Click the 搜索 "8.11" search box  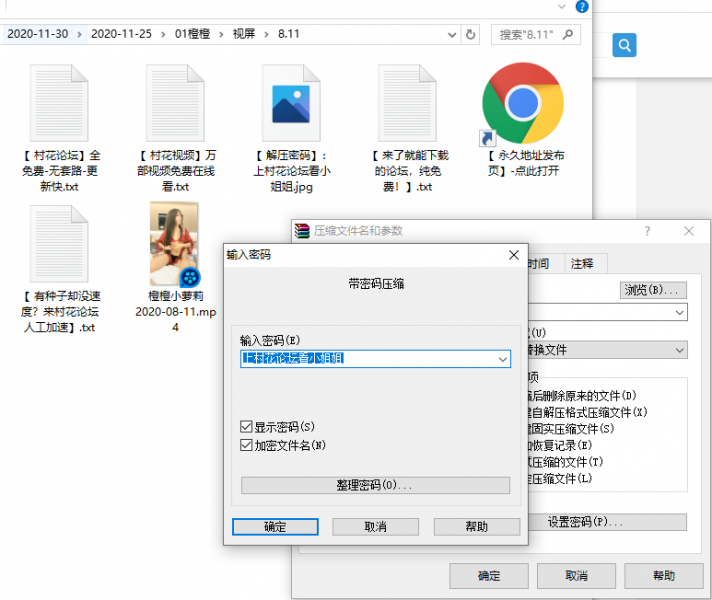point(540,34)
